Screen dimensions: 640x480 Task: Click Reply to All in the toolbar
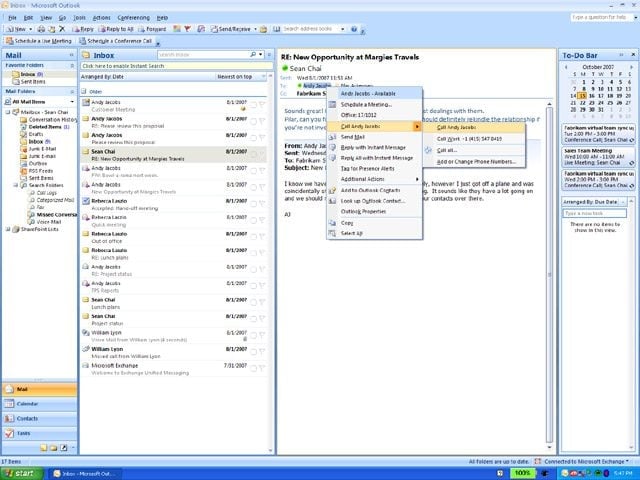pos(116,29)
